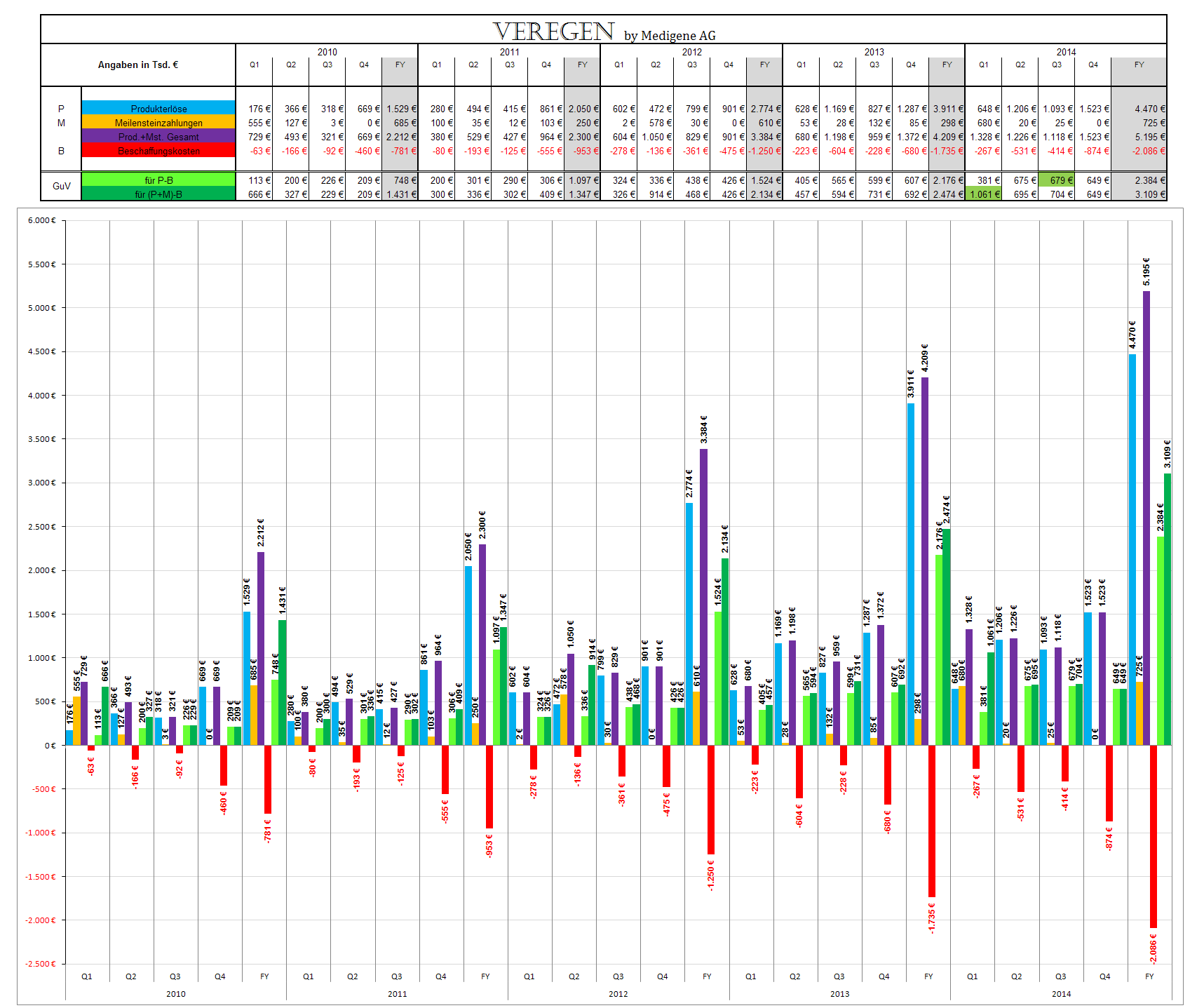Click the '5.500 €' y-axis label
The image size is (1204, 1008).
tap(42, 264)
